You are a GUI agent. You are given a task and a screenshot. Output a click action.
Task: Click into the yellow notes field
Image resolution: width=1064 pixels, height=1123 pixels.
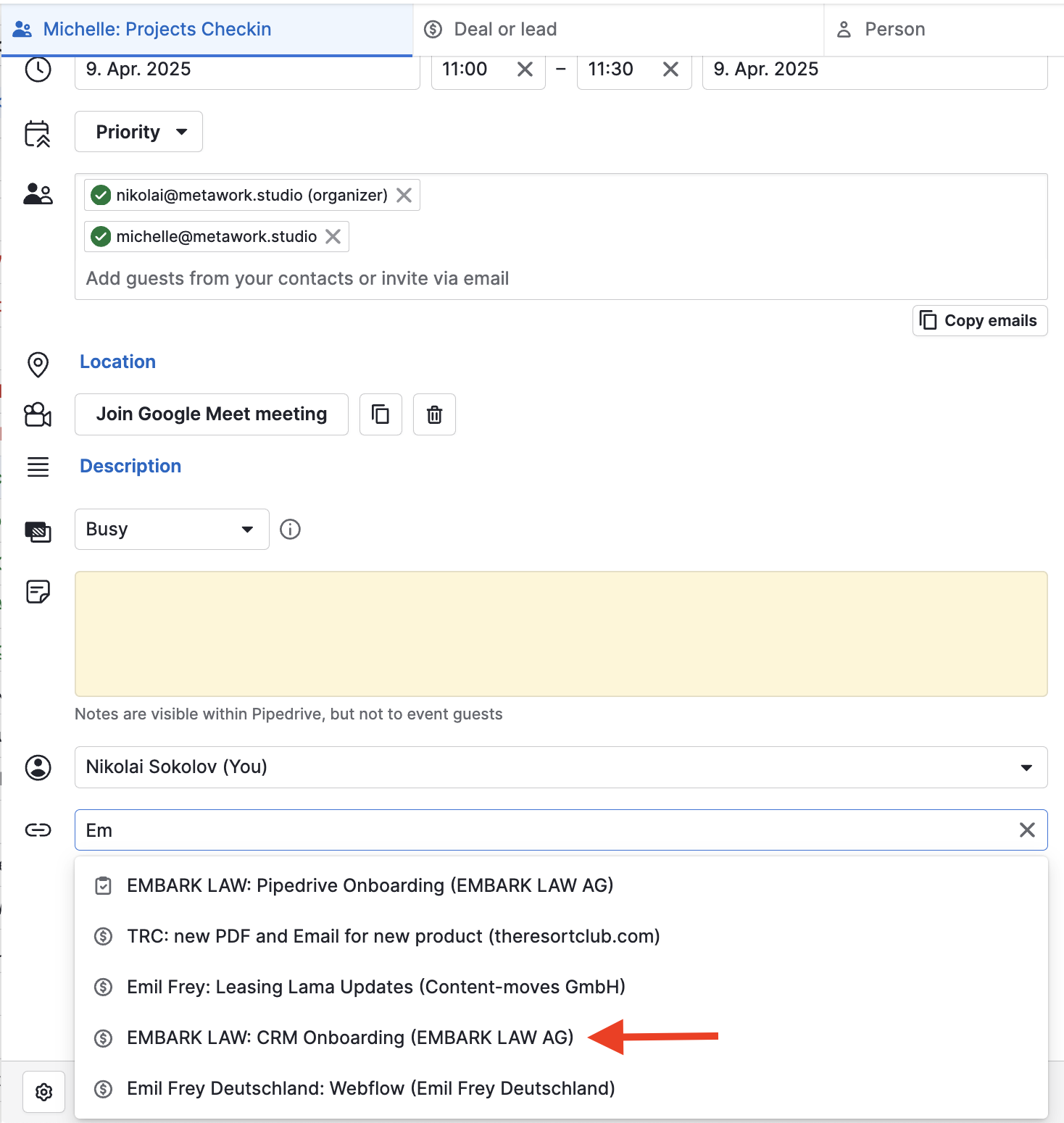560,634
